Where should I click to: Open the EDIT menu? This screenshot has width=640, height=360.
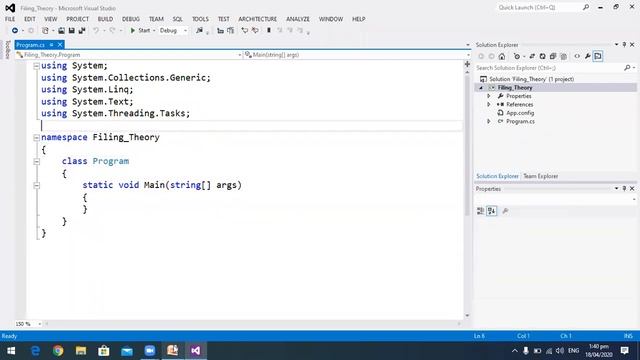click(x=30, y=19)
